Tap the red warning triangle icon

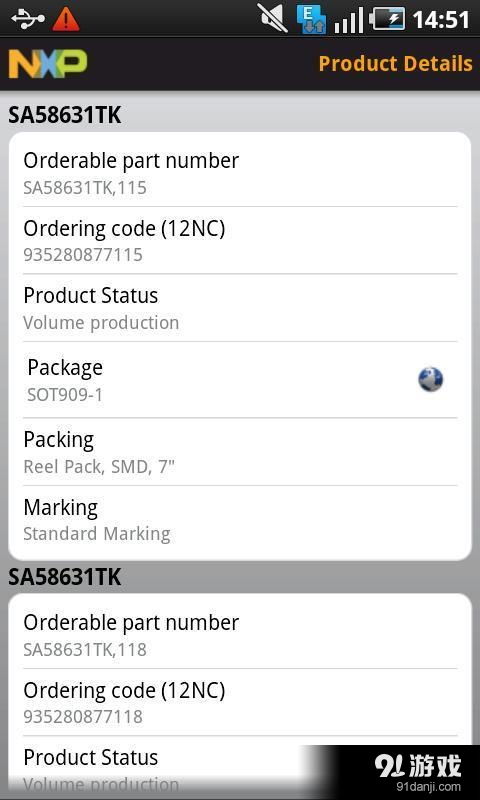coord(66,19)
